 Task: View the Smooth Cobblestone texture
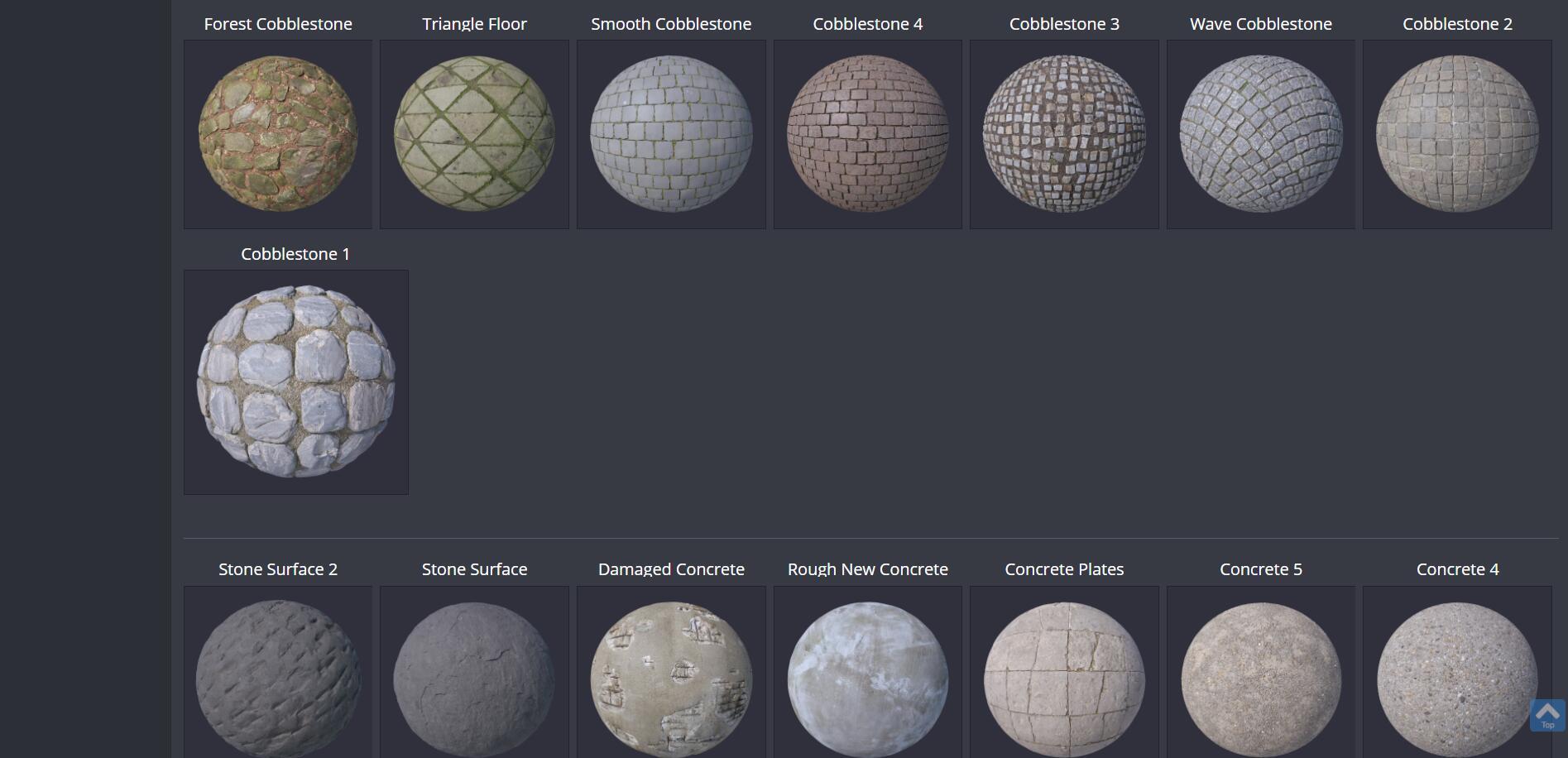point(671,134)
